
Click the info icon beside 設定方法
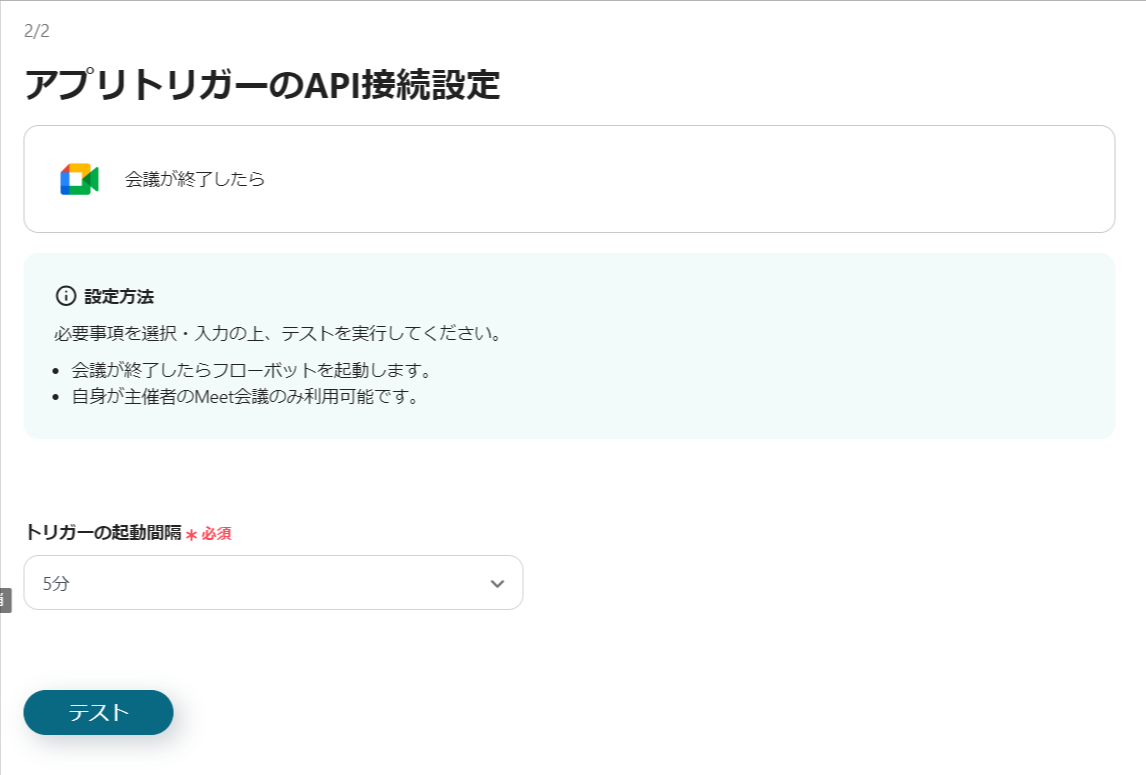[x=66, y=296]
